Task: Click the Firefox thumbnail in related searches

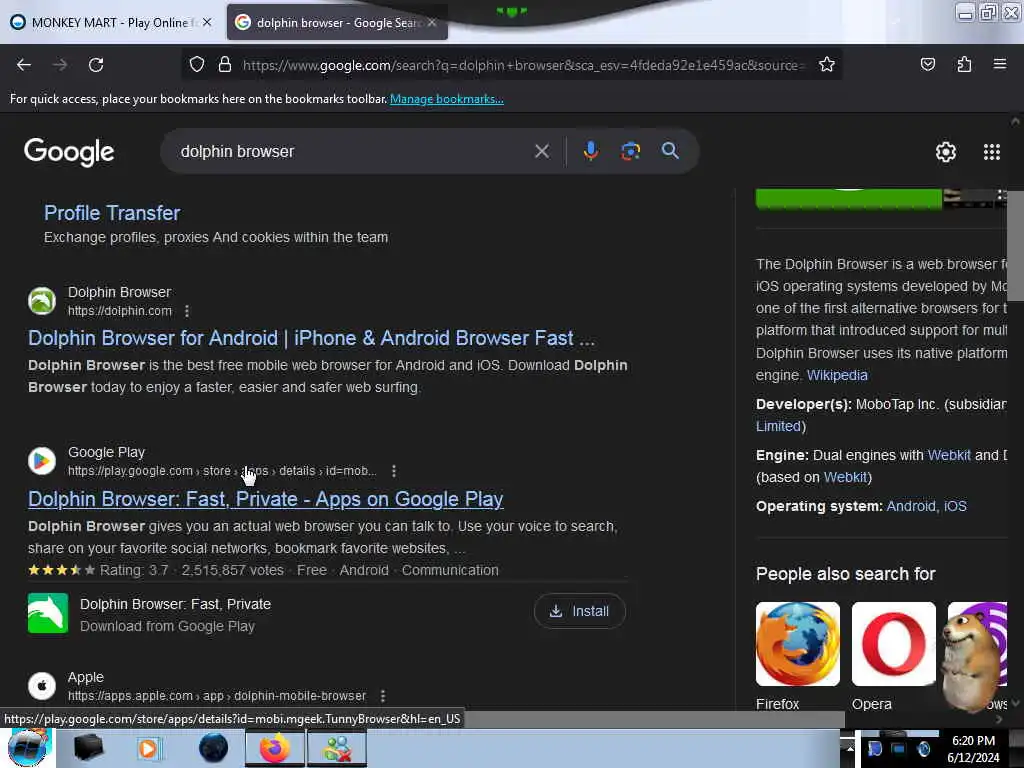Action: (798, 644)
